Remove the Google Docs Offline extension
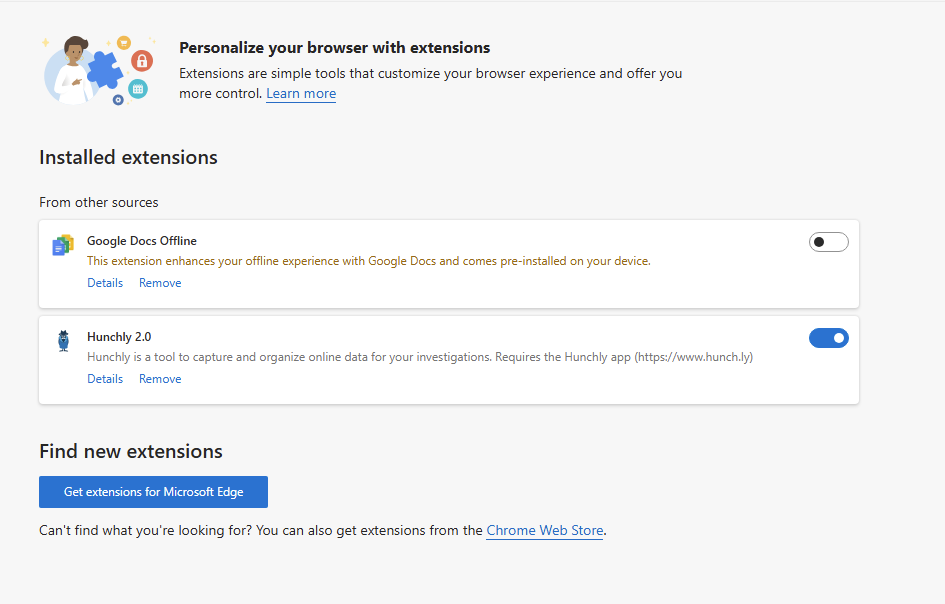 (x=160, y=283)
